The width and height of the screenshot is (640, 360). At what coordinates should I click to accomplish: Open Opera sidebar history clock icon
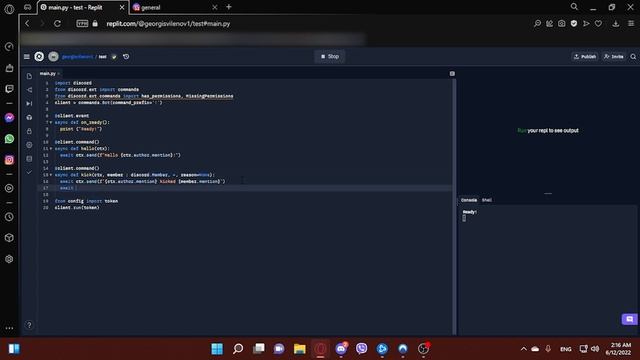9,217
